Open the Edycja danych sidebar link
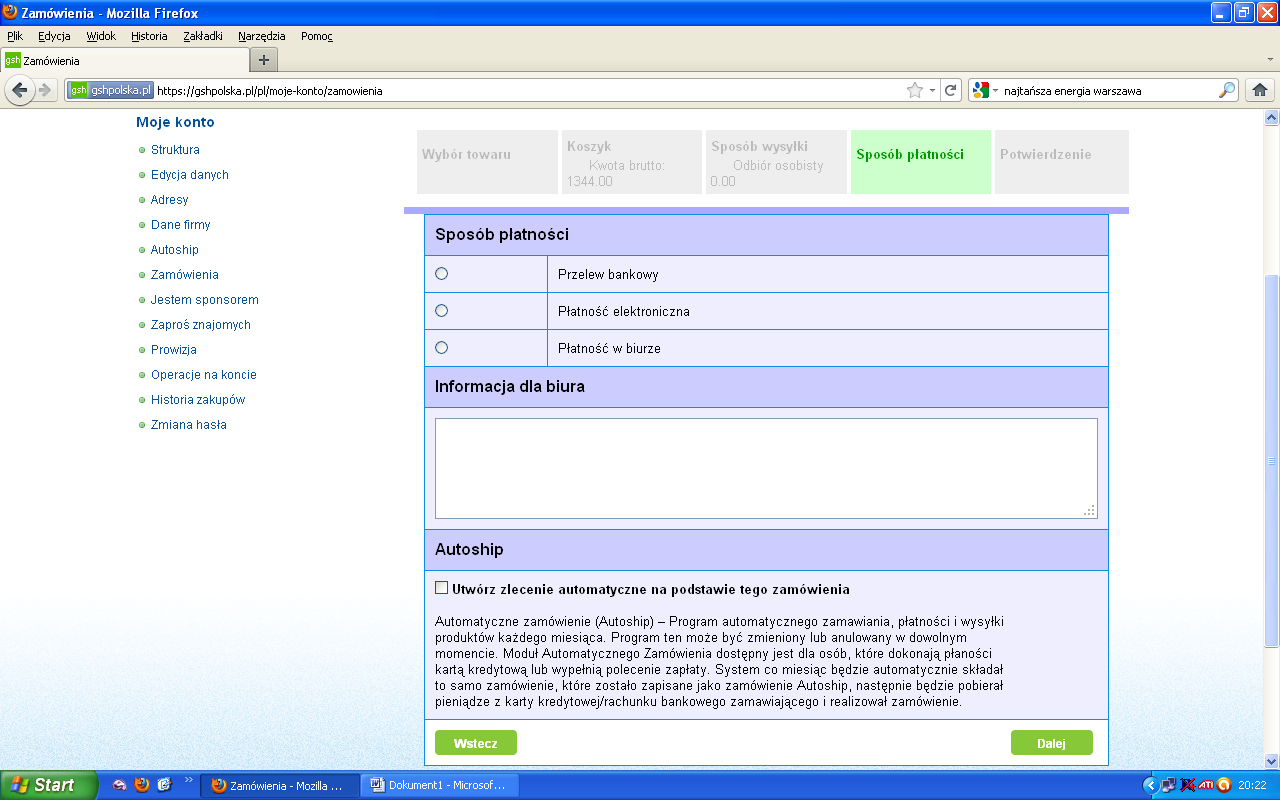This screenshot has width=1280, height=800. click(x=190, y=175)
